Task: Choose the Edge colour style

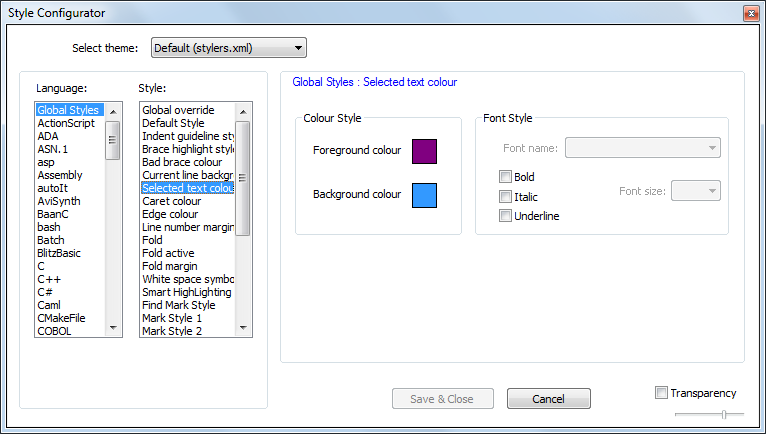Action: coord(170,214)
